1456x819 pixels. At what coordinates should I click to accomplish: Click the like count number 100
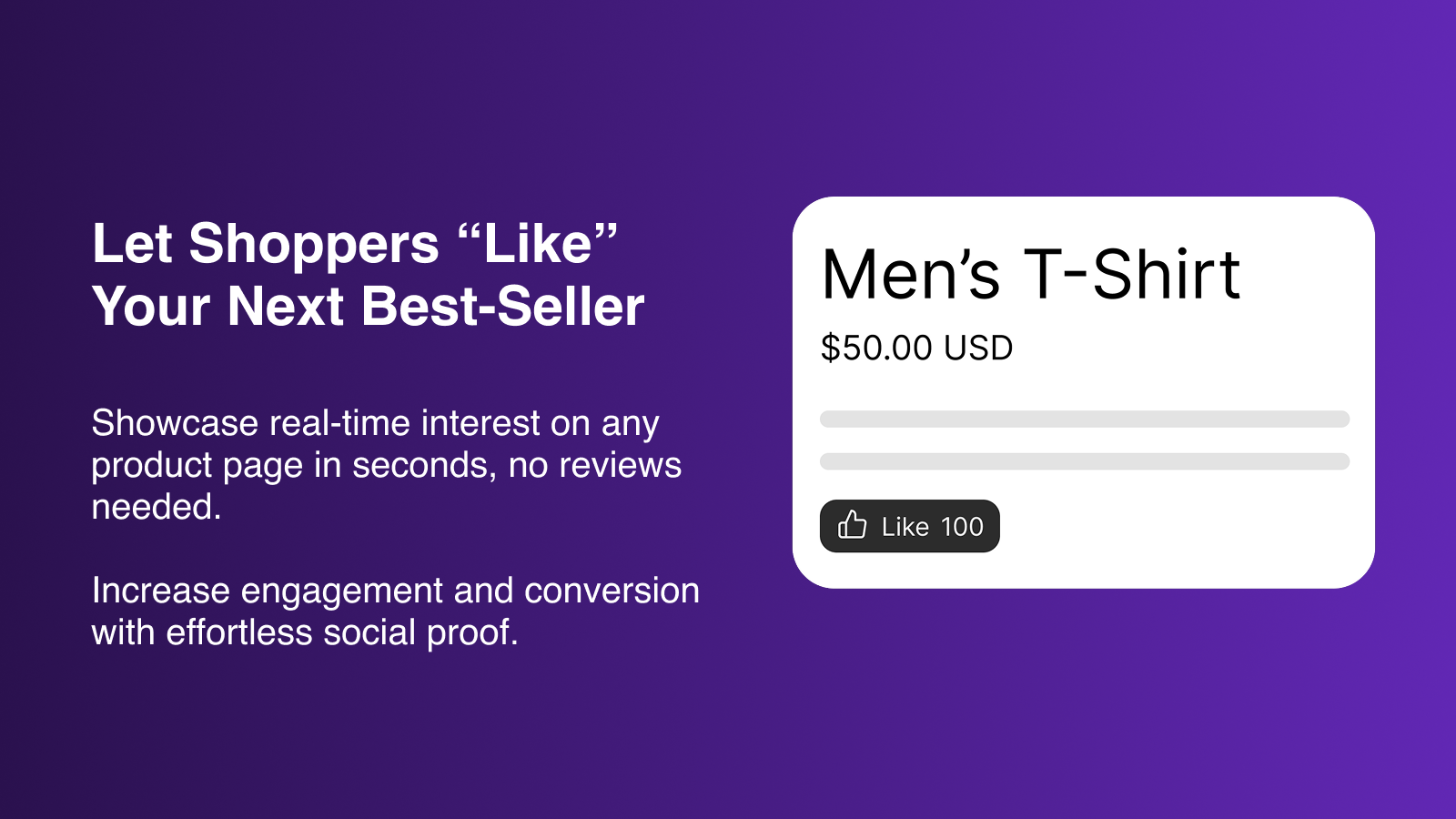coord(962,527)
